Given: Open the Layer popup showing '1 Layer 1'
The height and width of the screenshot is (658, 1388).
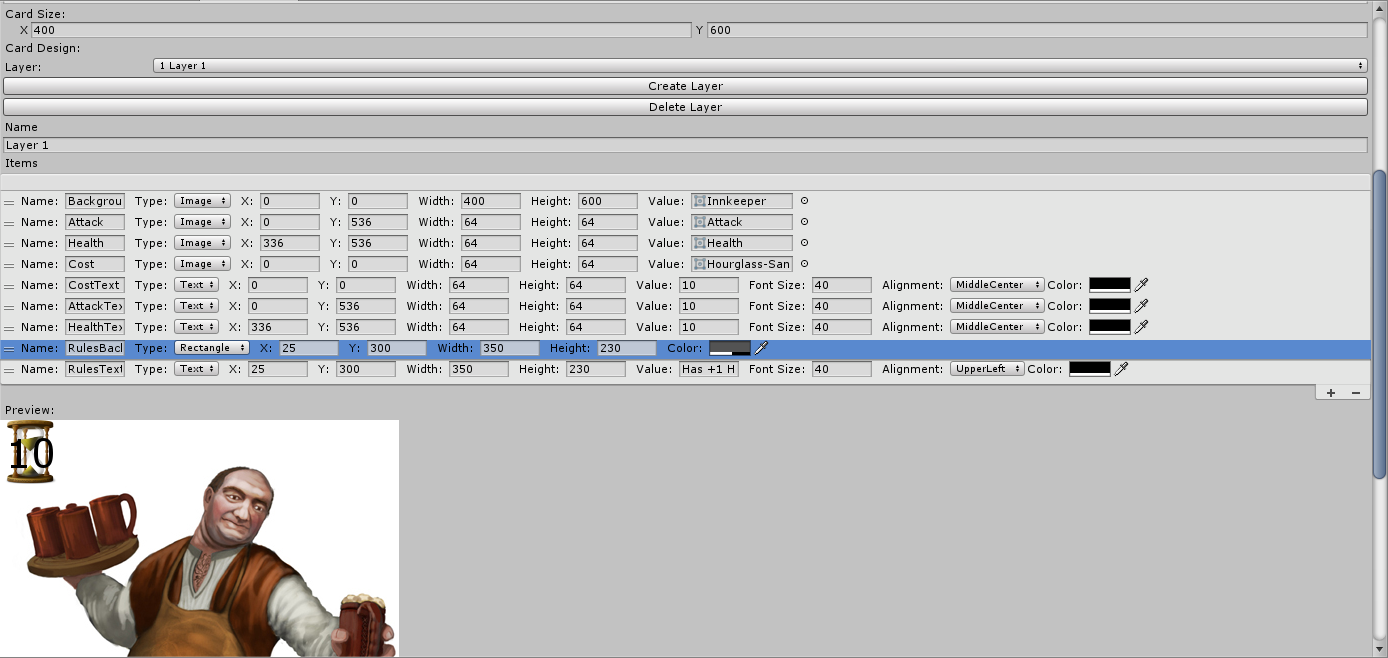Looking at the screenshot, I should tap(760, 66).
